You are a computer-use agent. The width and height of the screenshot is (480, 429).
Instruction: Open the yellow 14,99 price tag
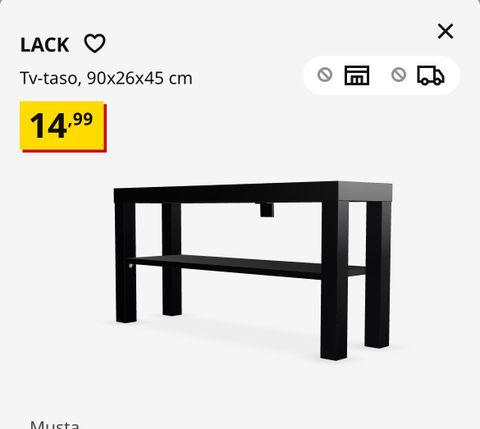63,126
